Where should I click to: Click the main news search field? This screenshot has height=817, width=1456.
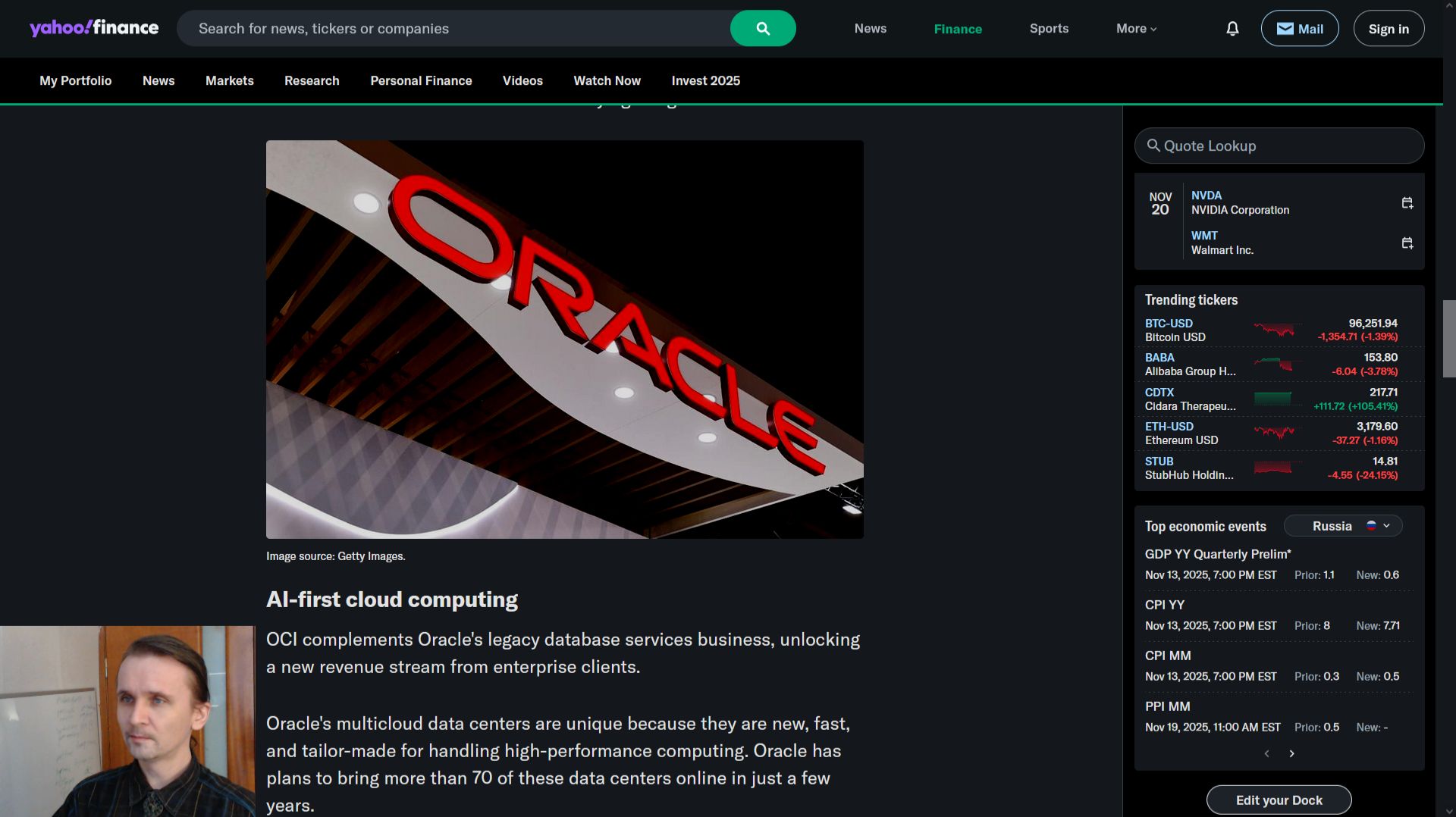pyautogui.click(x=453, y=28)
